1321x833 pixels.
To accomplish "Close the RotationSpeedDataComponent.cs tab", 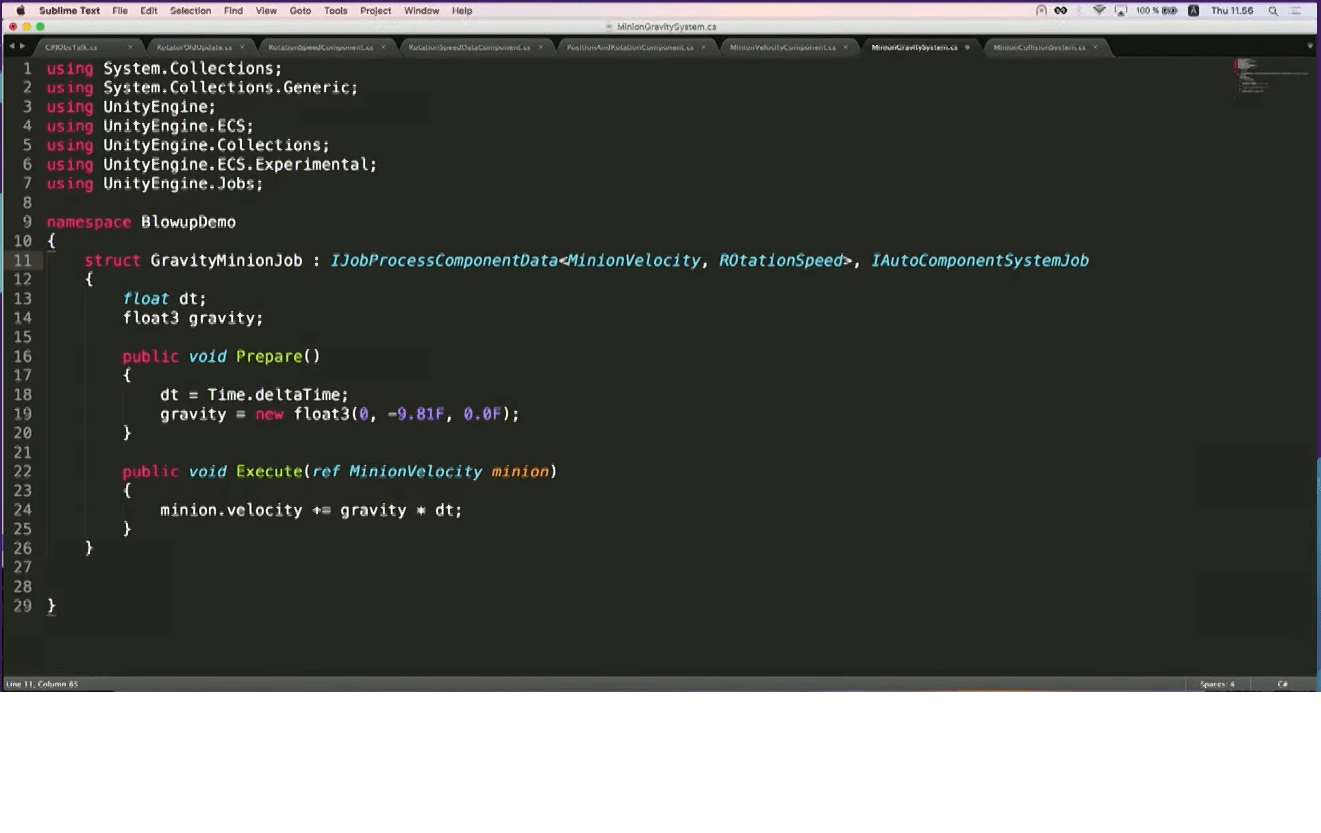I will pyautogui.click(x=541, y=47).
